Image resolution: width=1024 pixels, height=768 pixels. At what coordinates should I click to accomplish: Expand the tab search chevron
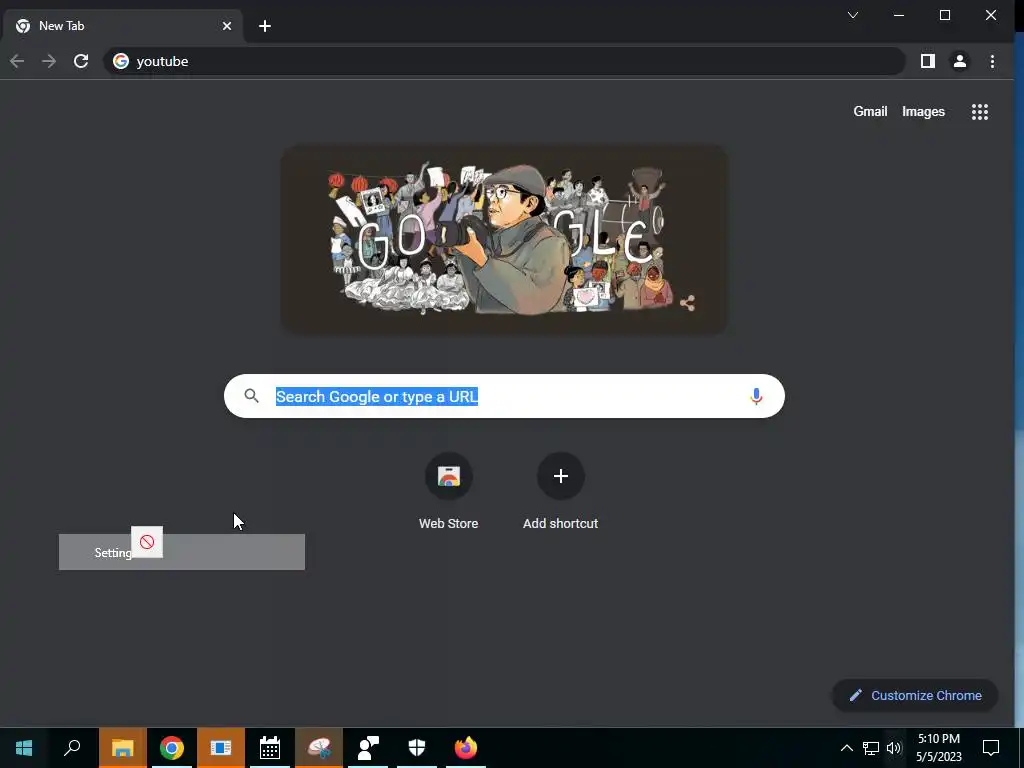coord(853,15)
